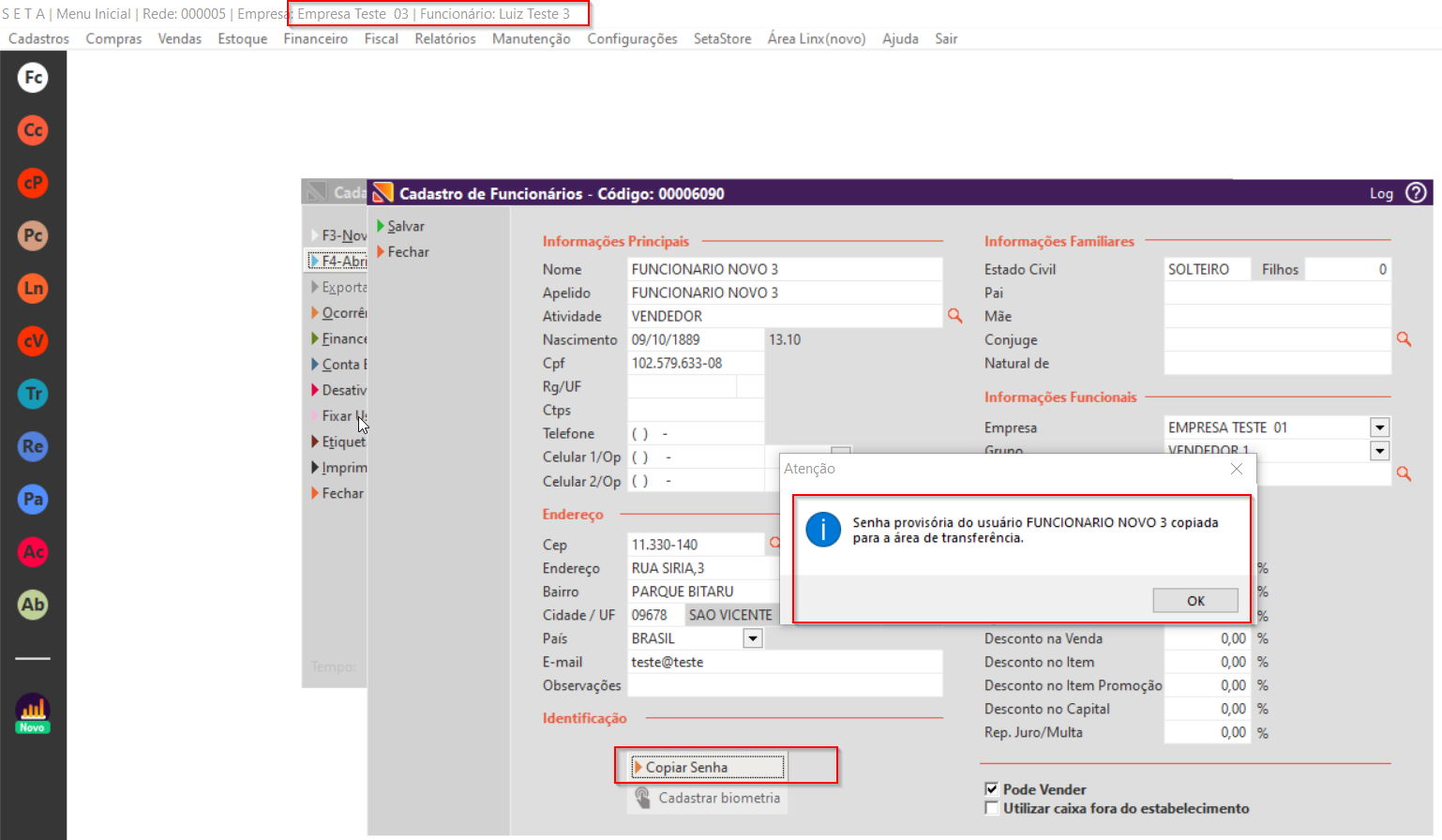
Task: Open the Cadastros menu
Action: click(39, 38)
